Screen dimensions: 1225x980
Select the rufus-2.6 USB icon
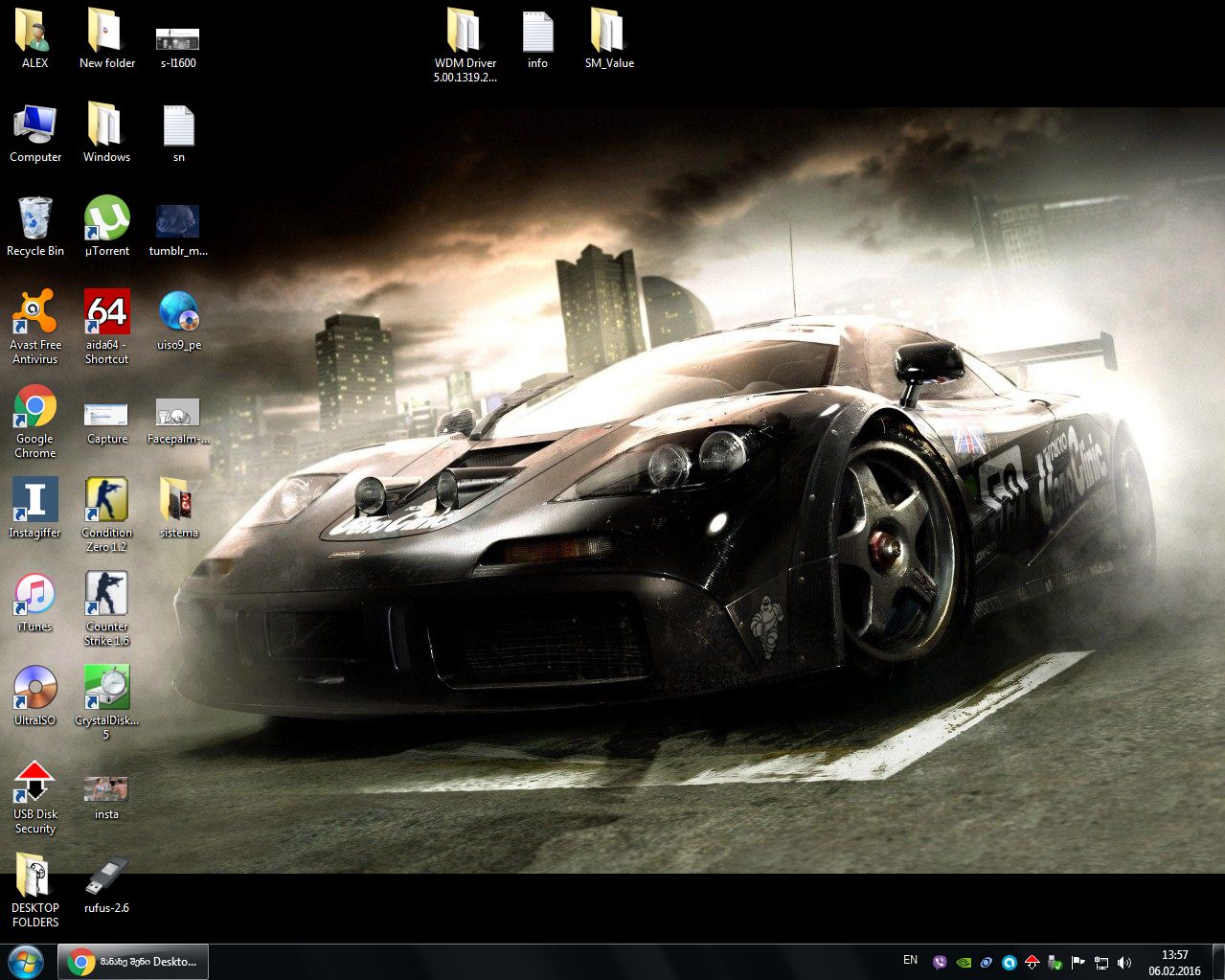[106, 877]
